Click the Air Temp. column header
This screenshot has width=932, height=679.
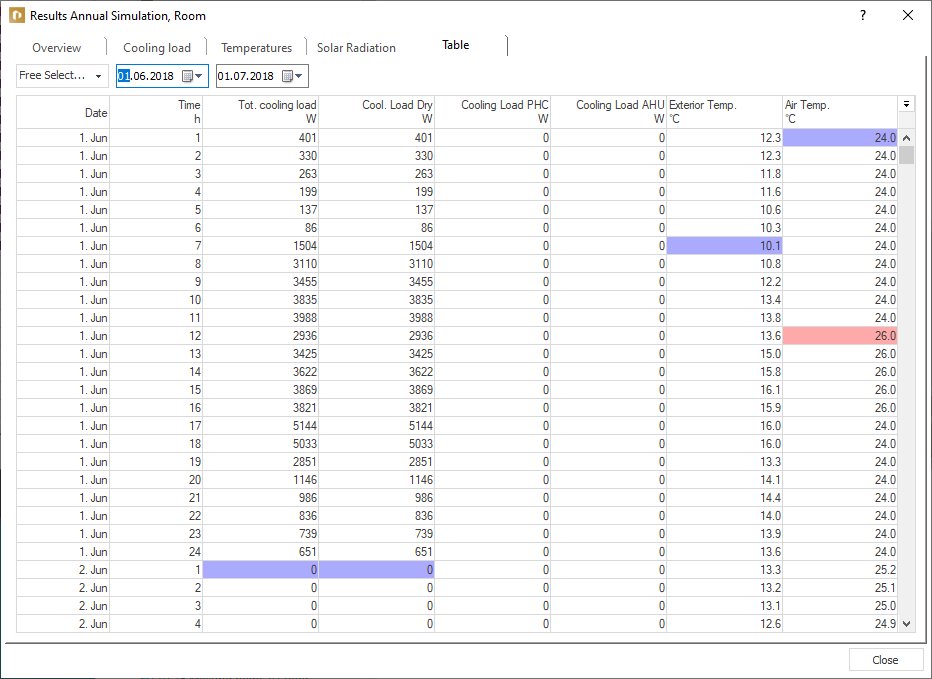(x=840, y=112)
